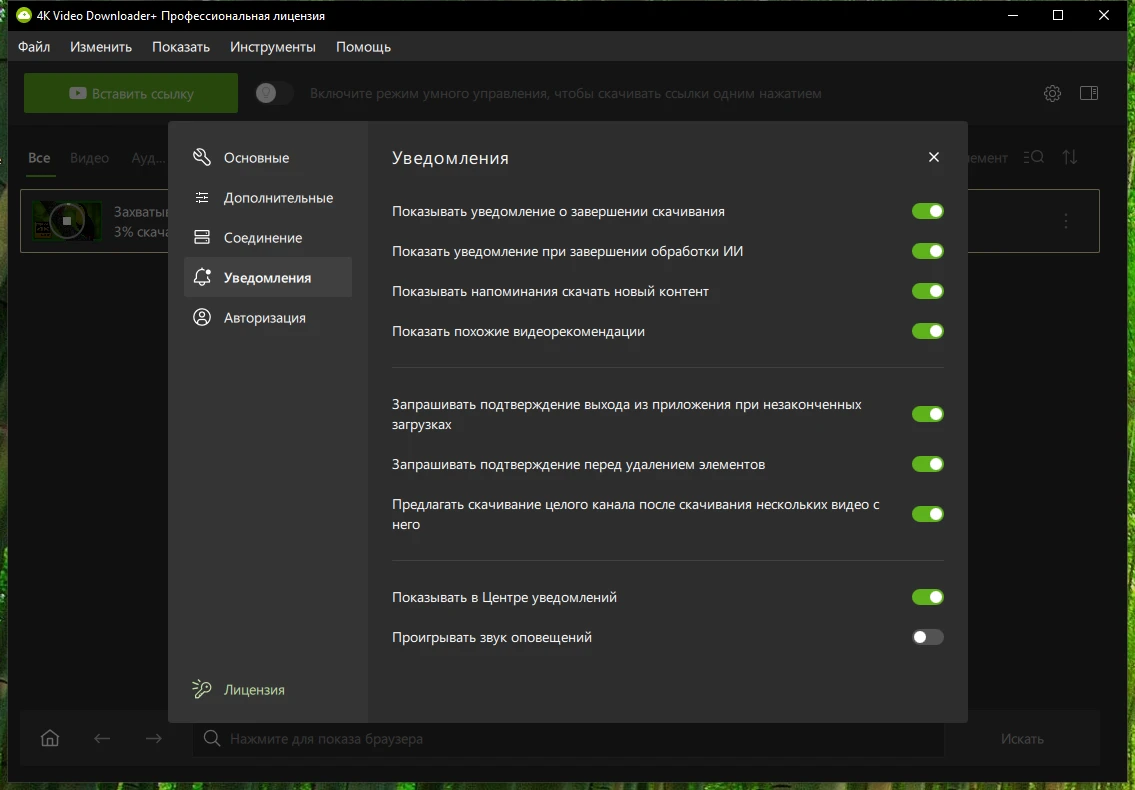Image resolution: width=1135 pixels, height=790 pixels.
Task: Close the settings dialog with X
Action: tap(934, 157)
